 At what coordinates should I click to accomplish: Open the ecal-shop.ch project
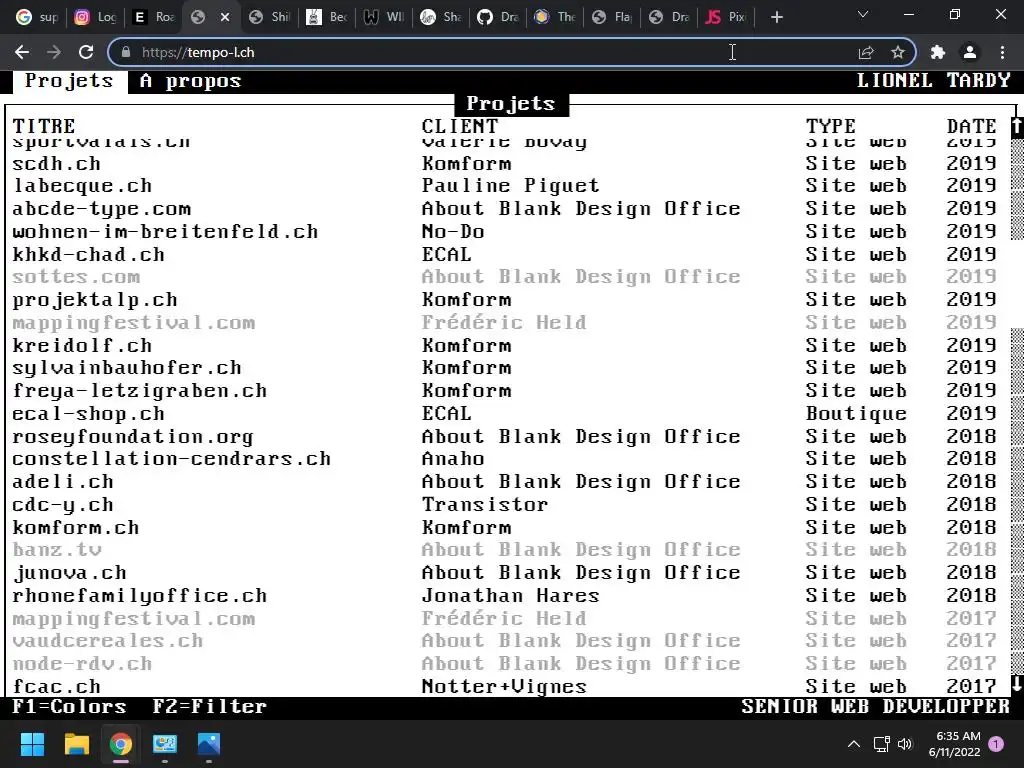89,414
